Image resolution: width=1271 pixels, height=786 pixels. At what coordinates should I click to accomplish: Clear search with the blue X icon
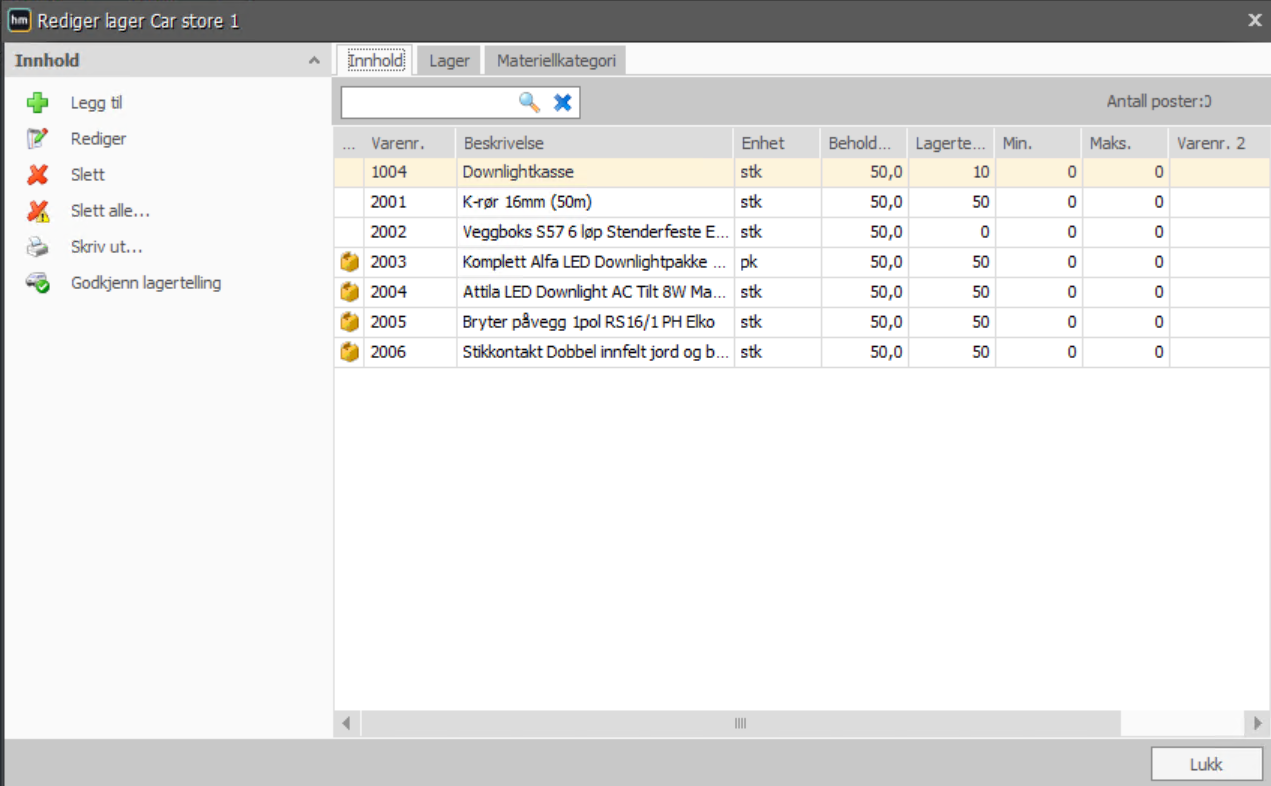click(563, 102)
